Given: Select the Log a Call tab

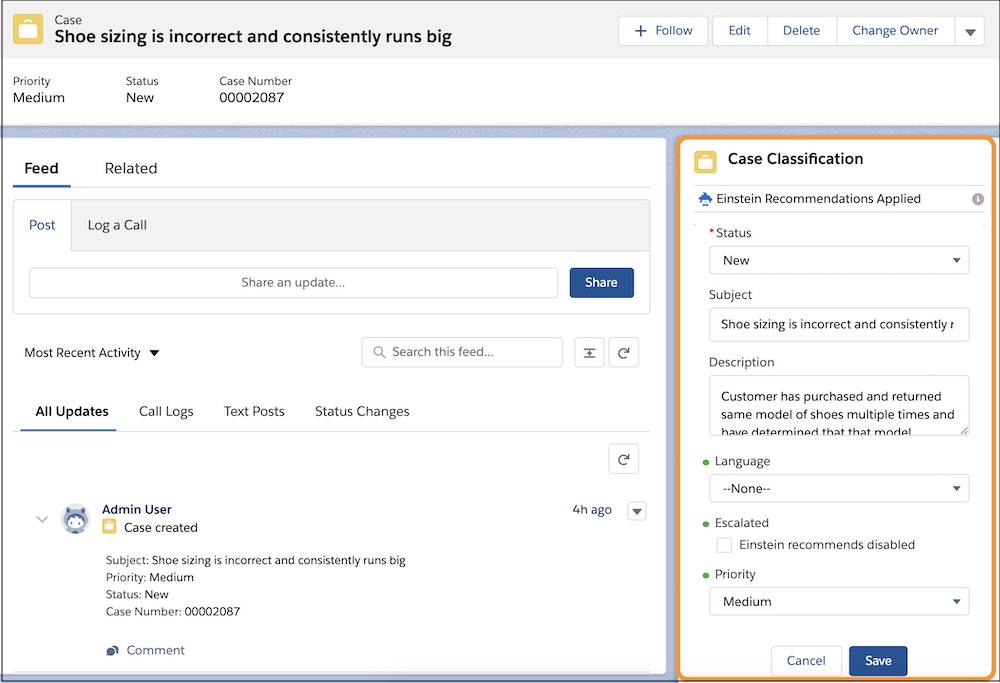Looking at the screenshot, I should coord(117,225).
